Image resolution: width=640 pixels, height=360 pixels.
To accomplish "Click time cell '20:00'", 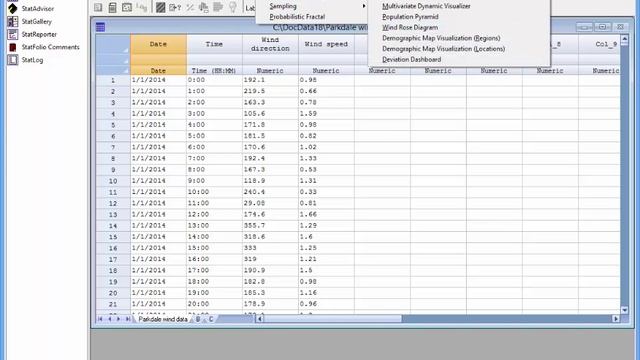I will coord(214,304).
